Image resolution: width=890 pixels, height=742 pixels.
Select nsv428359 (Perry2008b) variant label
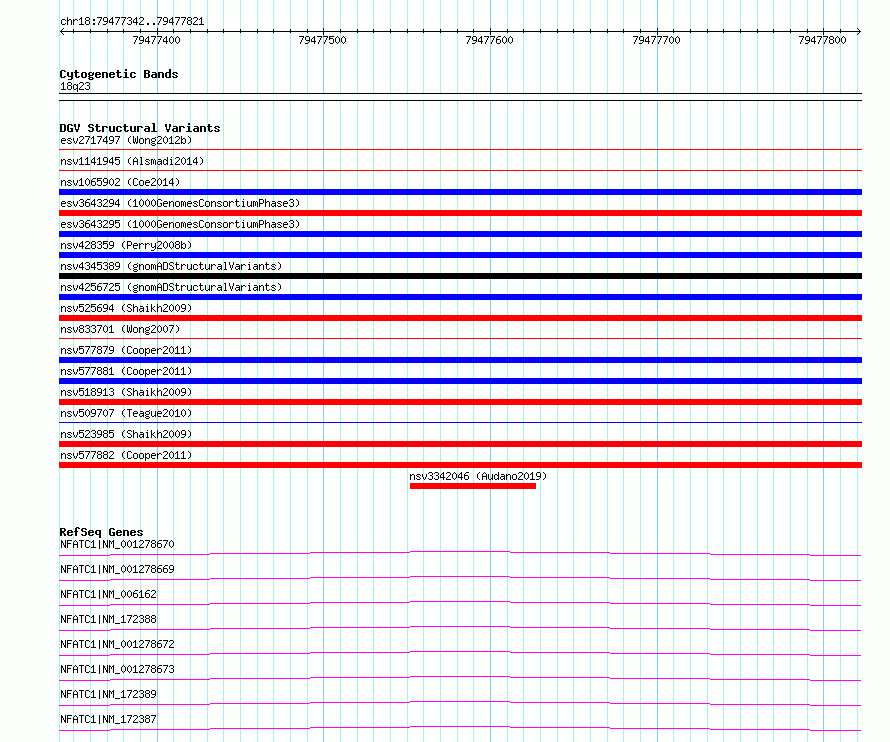[126, 245]
